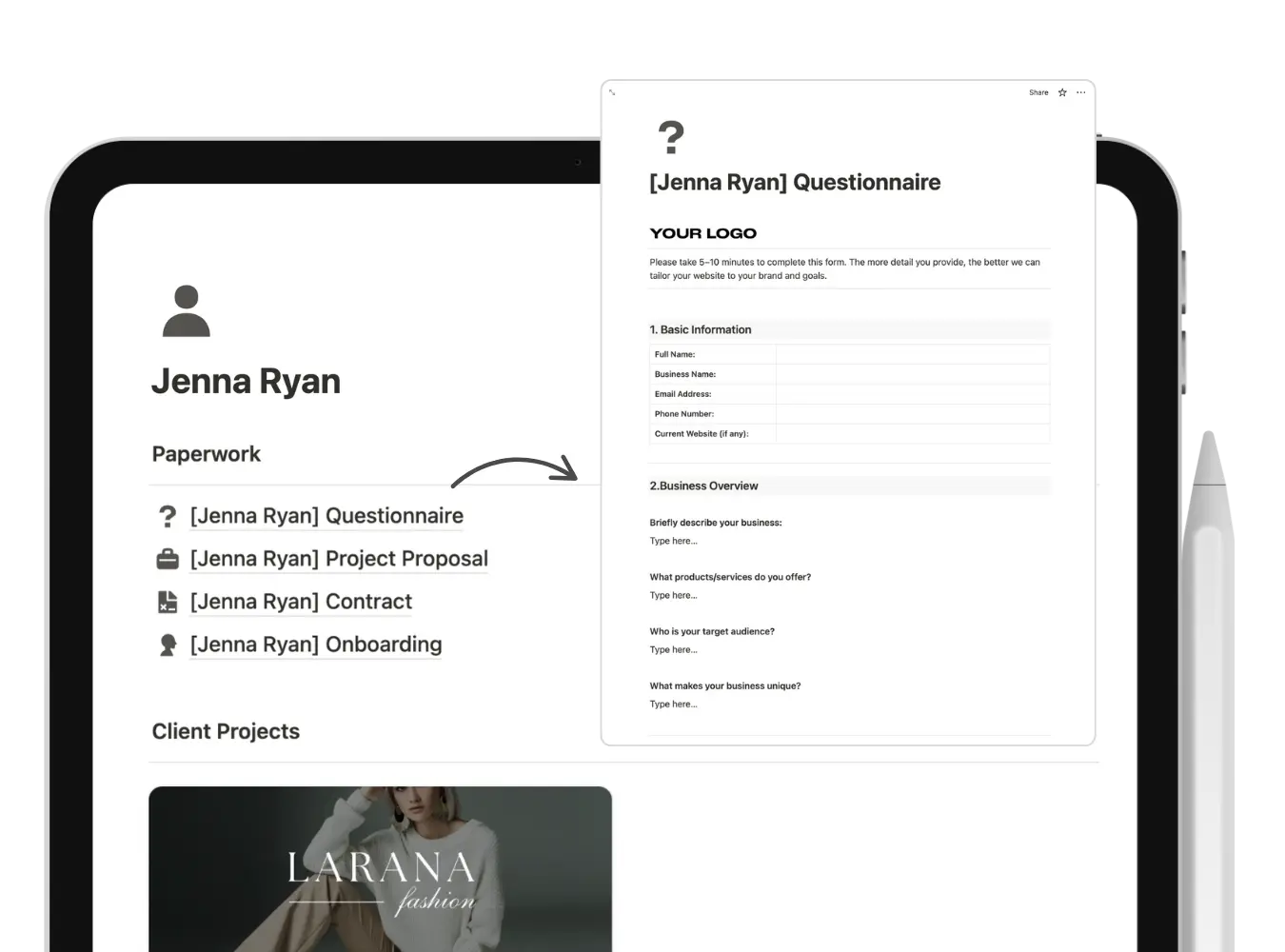Open the Larana fashion project thumbnail
Viewport: 1285px width, 952px height.
(380, 868)
